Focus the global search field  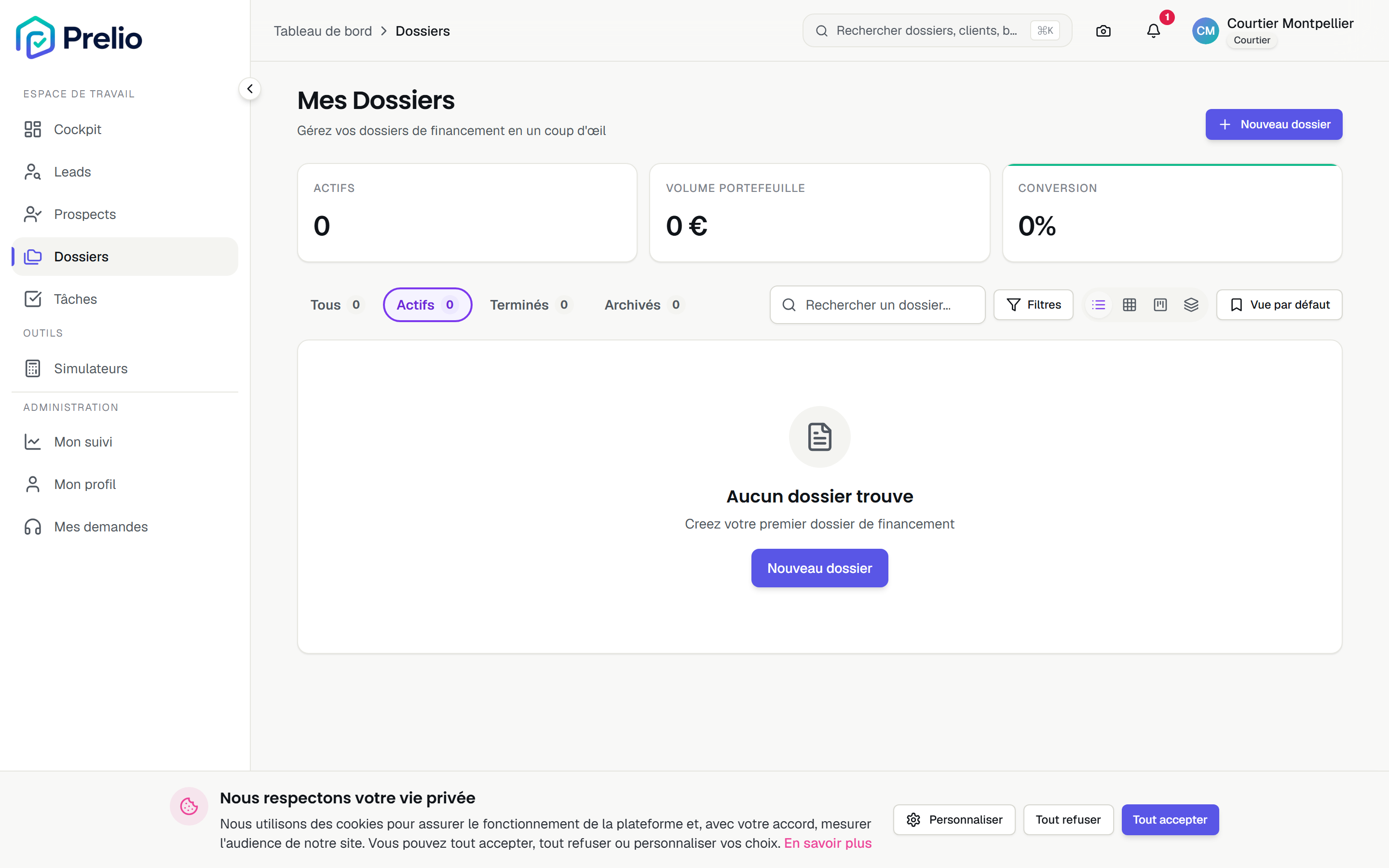tap(937, 30)
